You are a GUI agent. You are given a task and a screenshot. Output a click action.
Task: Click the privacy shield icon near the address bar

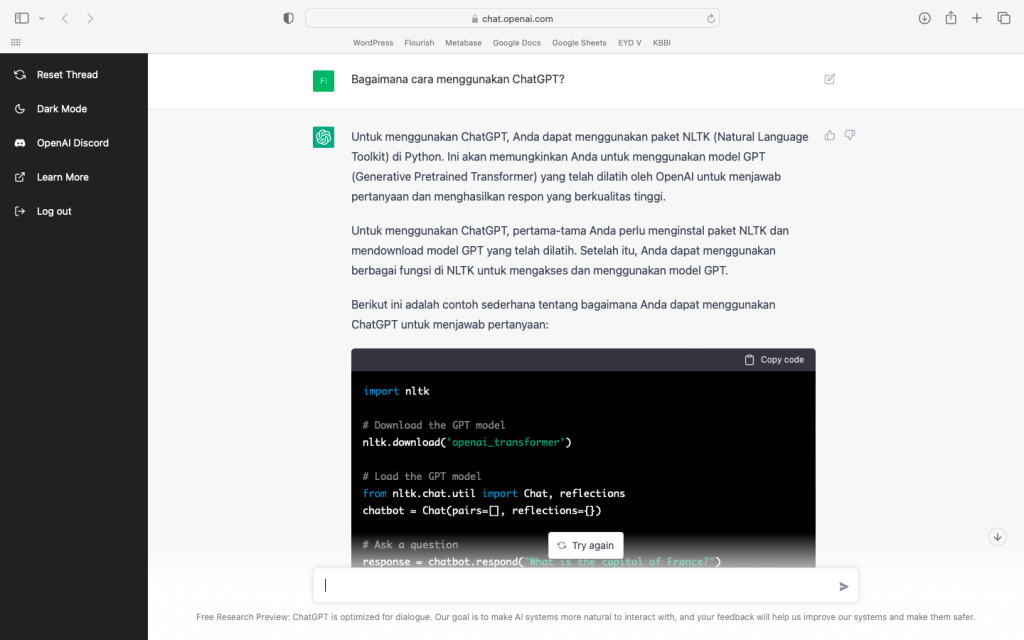[x=288, y=17]
